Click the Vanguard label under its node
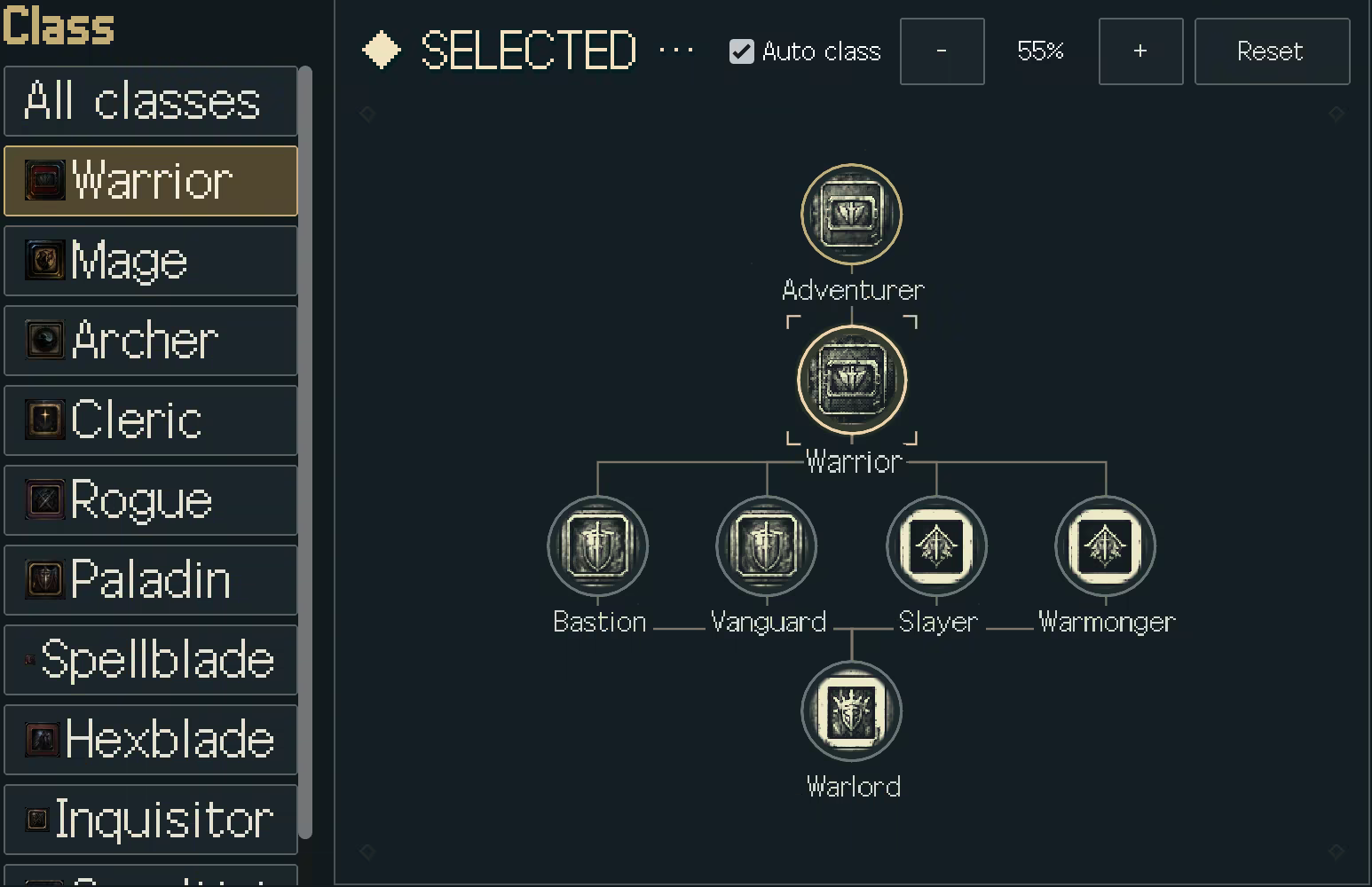This screenshot has width=1372, height=887. (x=769, y=622)
